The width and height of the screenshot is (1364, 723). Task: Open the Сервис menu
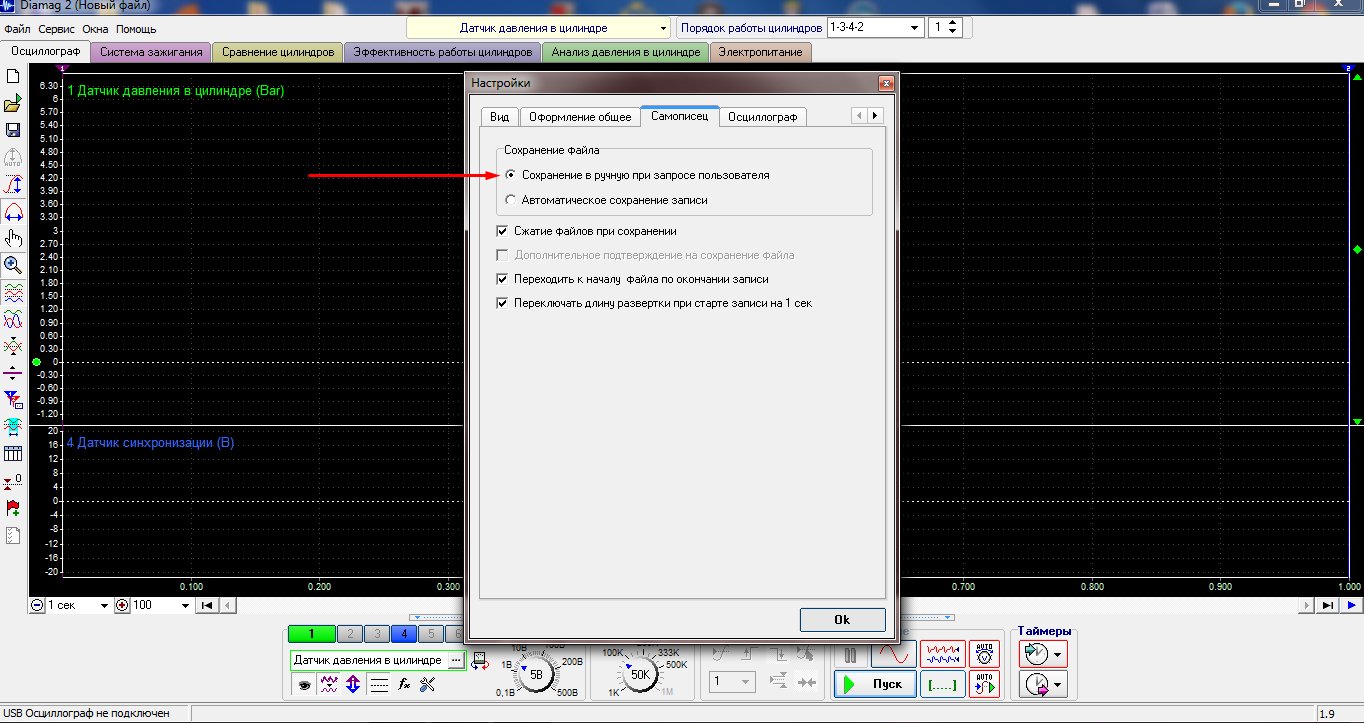coord(57,29)
